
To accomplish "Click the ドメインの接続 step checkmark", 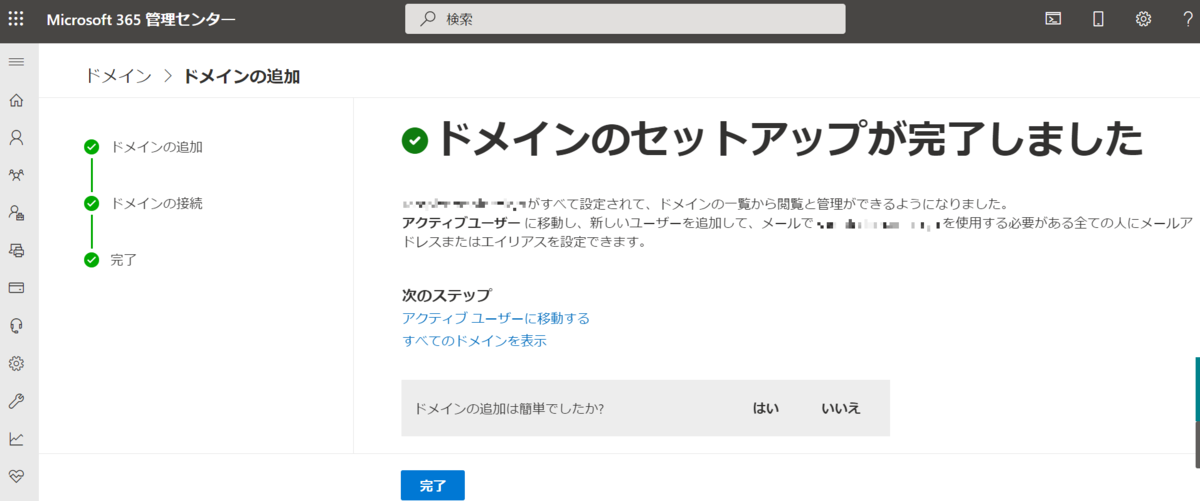I will pyautogui.click(x=92, y=203).
